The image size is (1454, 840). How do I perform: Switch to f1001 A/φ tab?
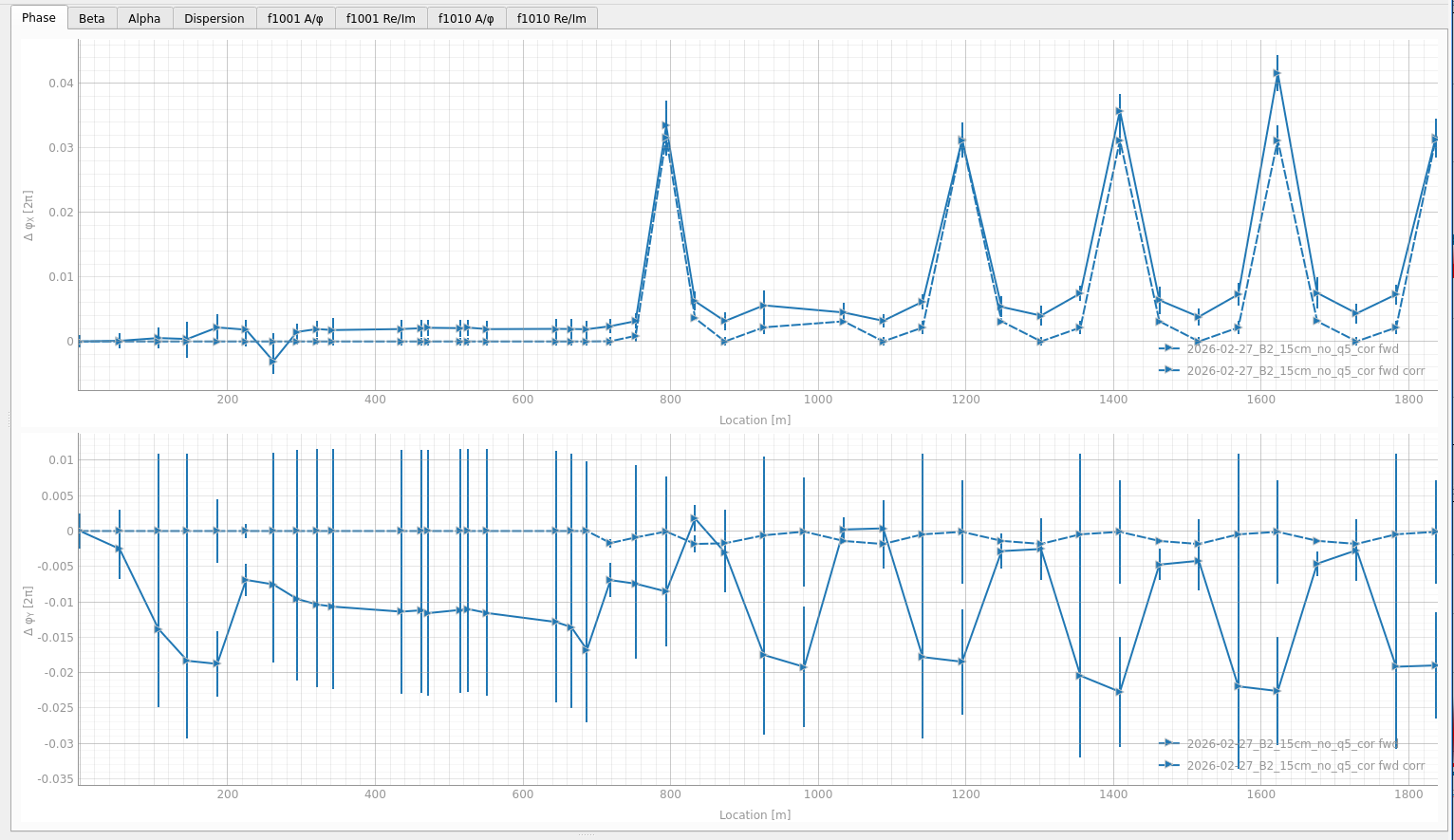pyautogui.click(x=295, y=18)
